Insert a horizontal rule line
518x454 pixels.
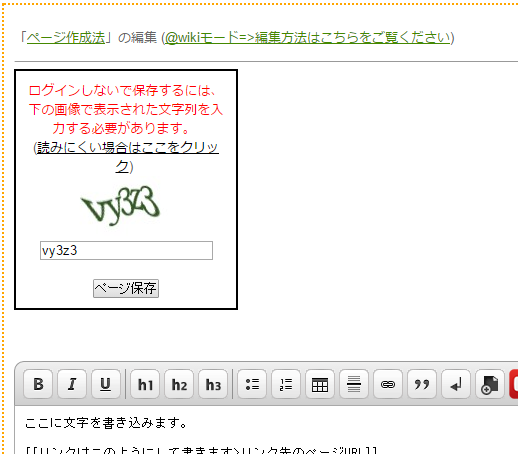(354, 384)
